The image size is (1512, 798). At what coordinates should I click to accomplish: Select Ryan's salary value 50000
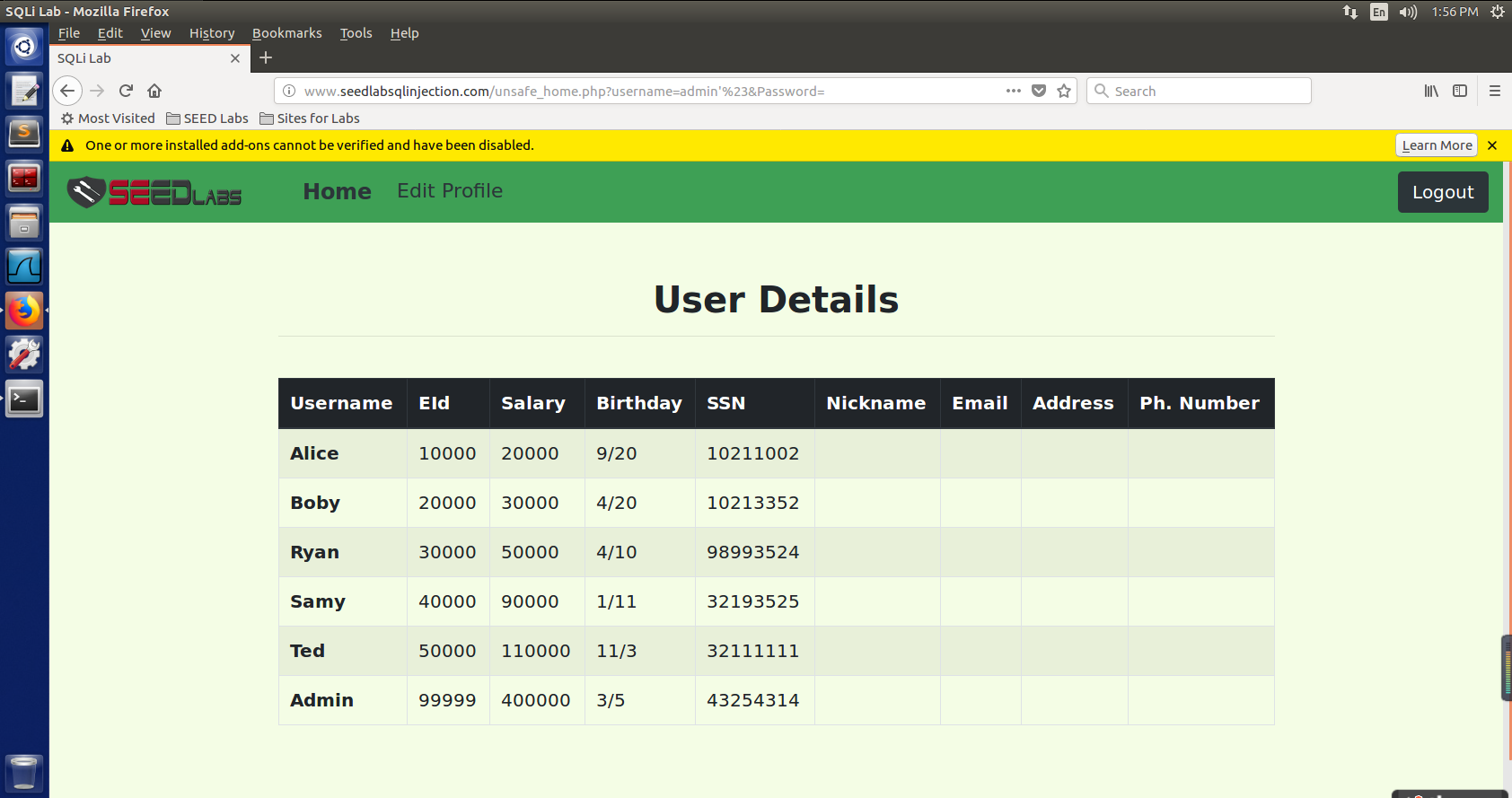(530, 552)
